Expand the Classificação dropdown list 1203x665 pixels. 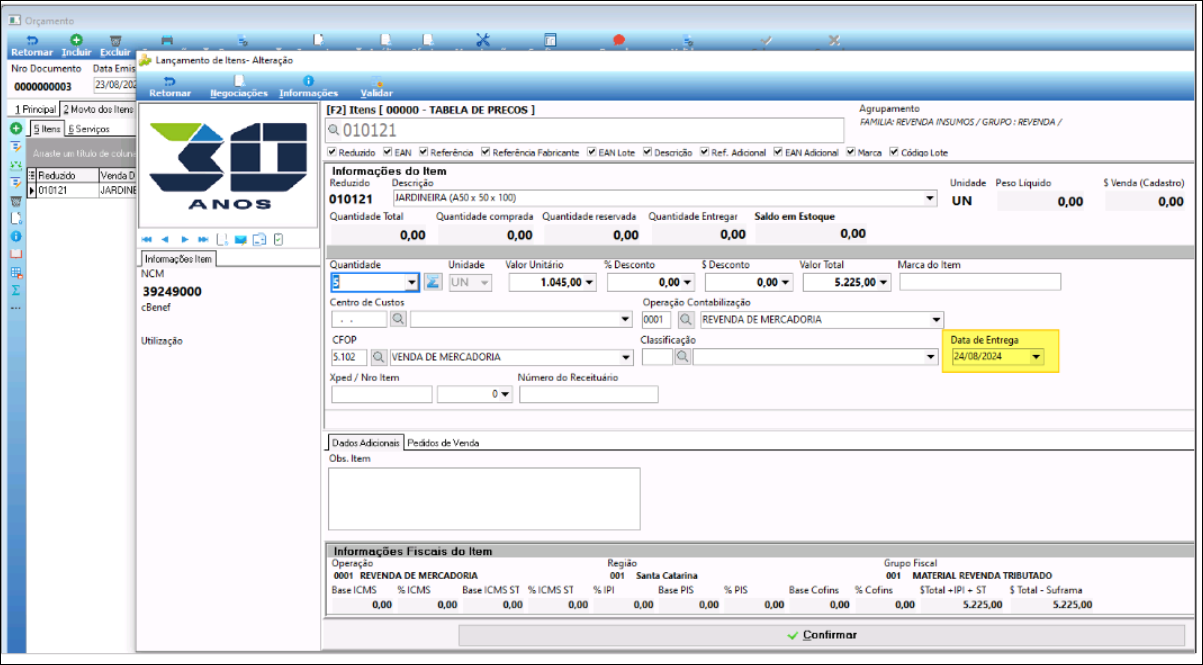tap(931, 357)
